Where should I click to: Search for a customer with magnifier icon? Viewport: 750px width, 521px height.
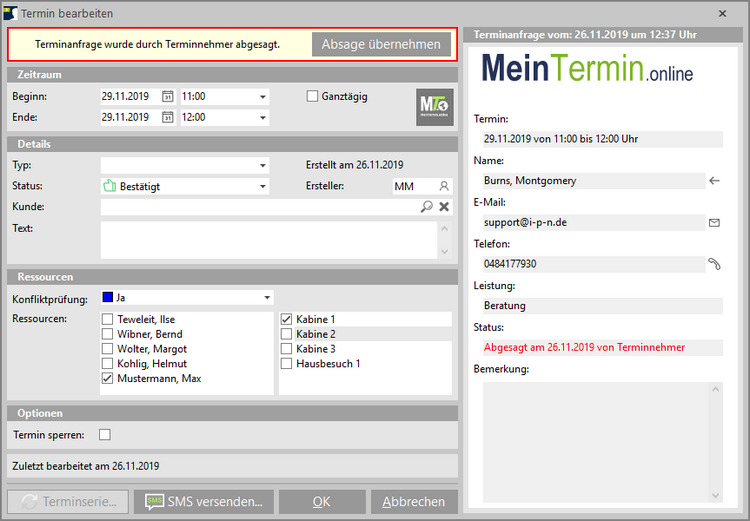(x=427, y=207)
